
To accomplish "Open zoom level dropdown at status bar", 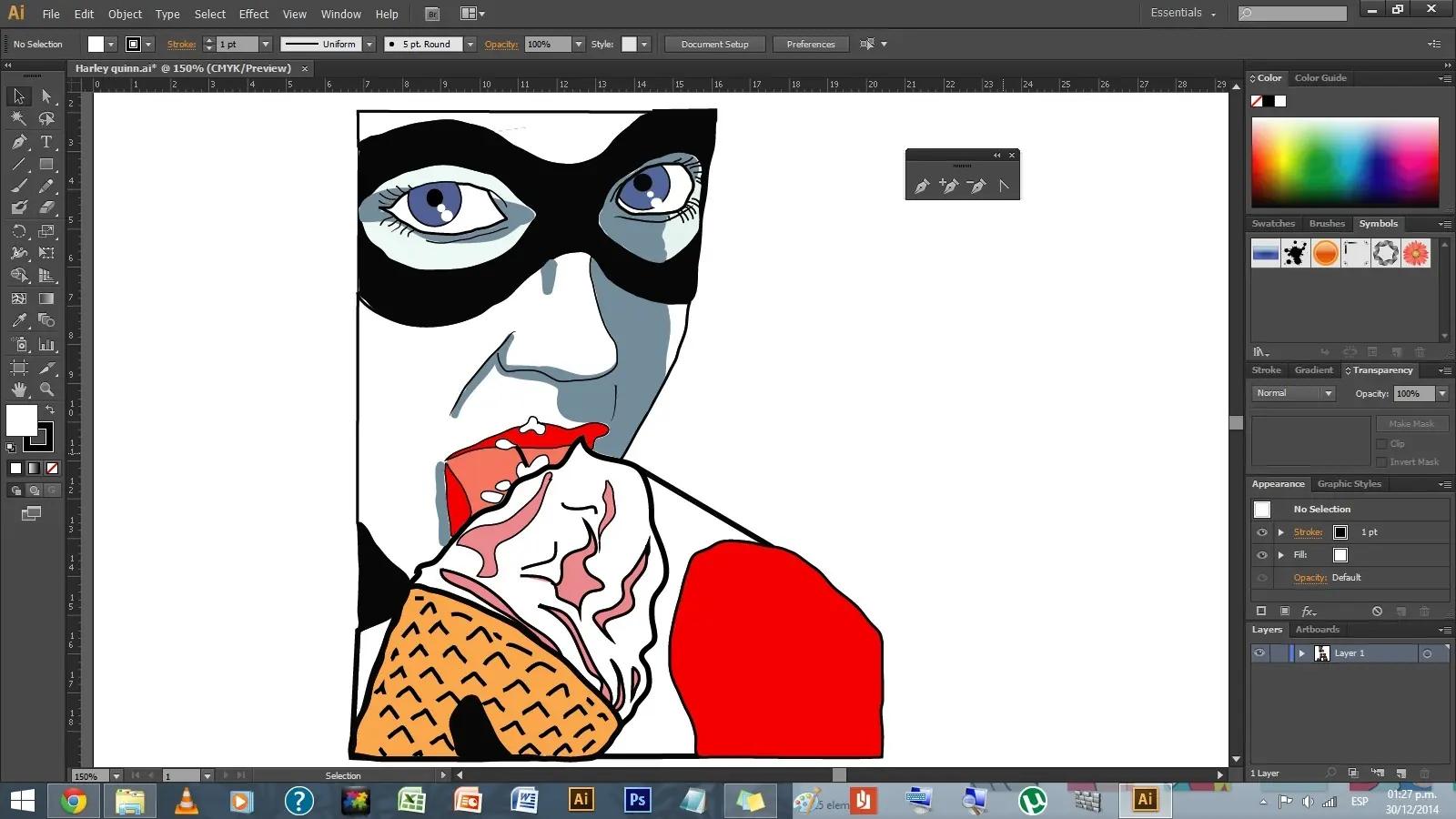I will tap(116, 775).
